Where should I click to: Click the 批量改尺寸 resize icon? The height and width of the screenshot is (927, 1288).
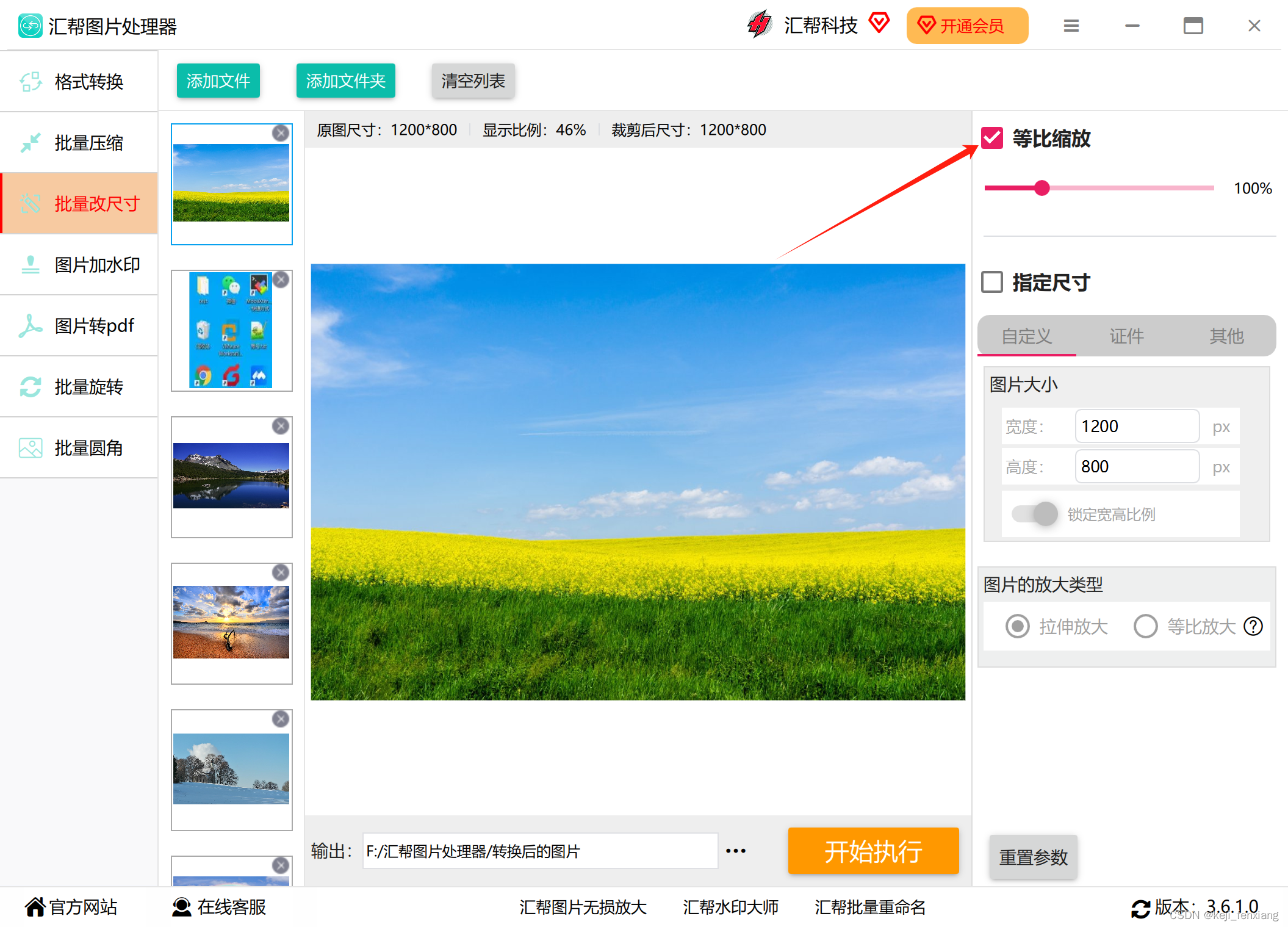point(31,203)
